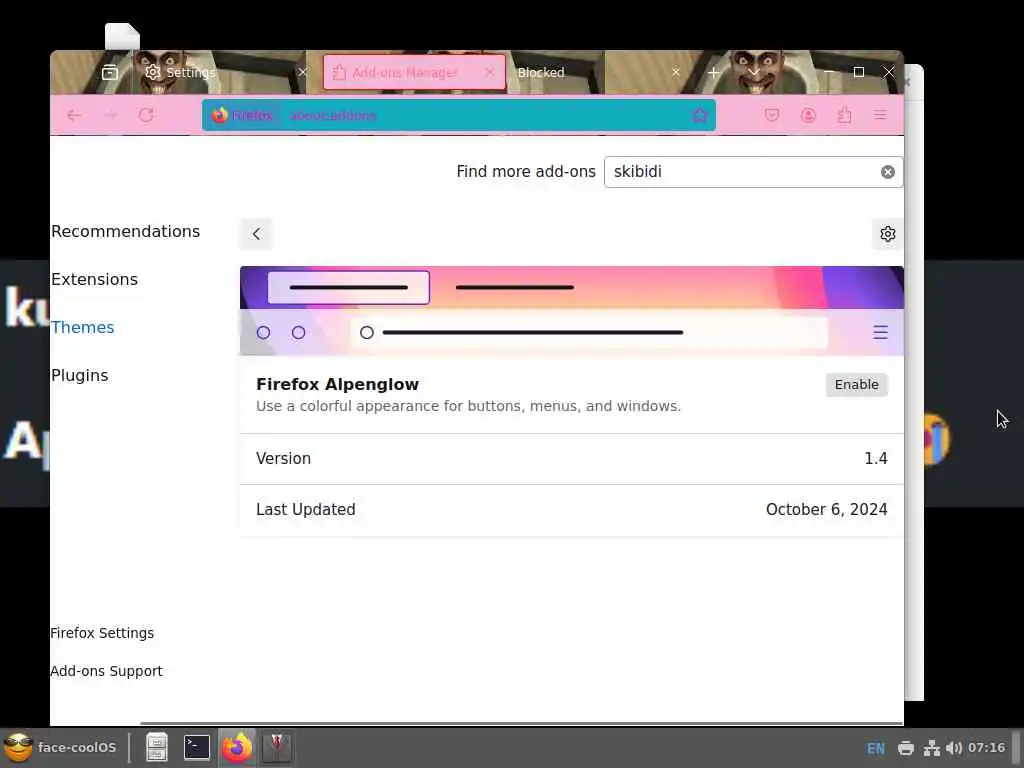1024x768 pixels.
Task: Open the volume tray icon
Action: point(953,748)
